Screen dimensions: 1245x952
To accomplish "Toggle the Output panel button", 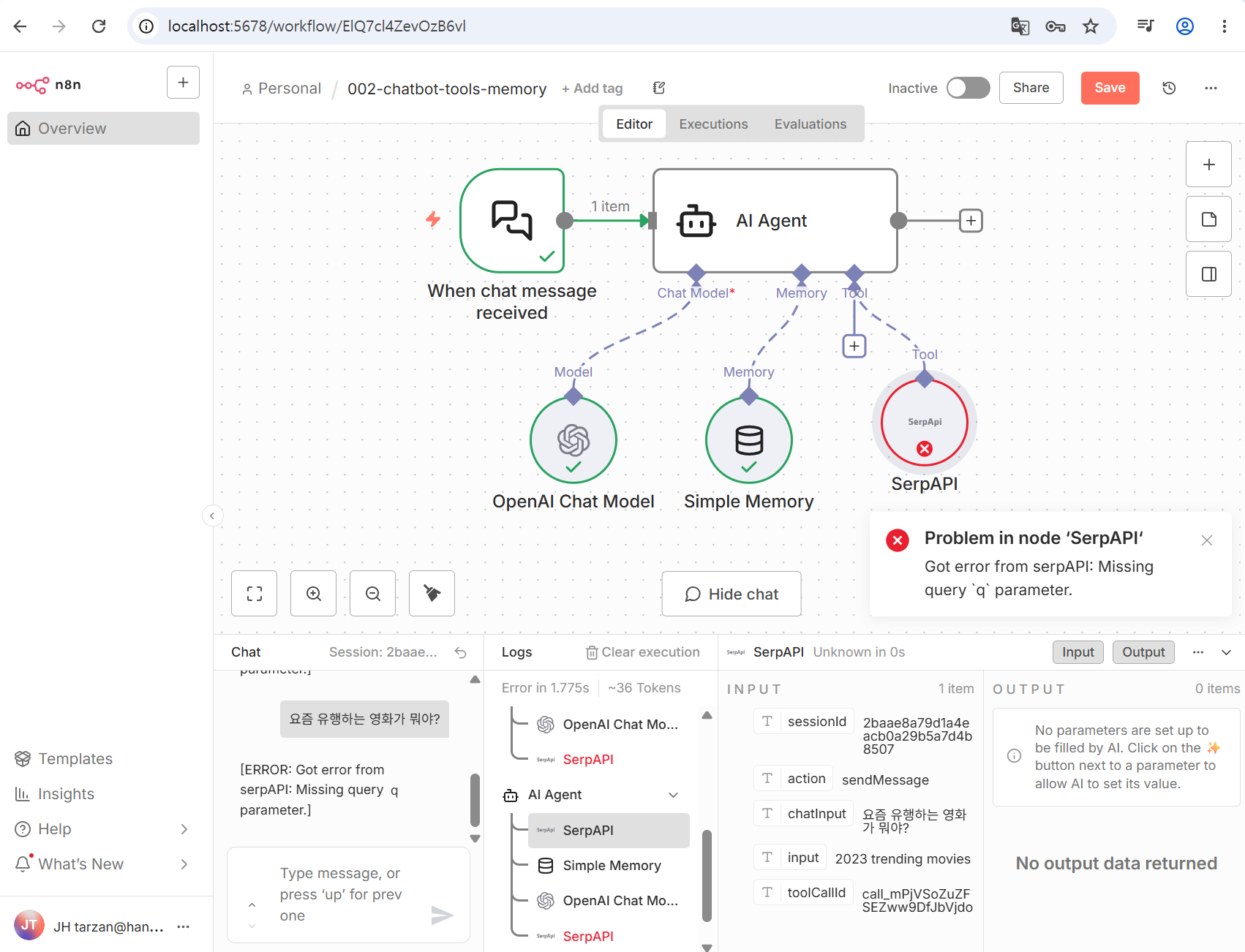I will click(x=1143, y=652).
